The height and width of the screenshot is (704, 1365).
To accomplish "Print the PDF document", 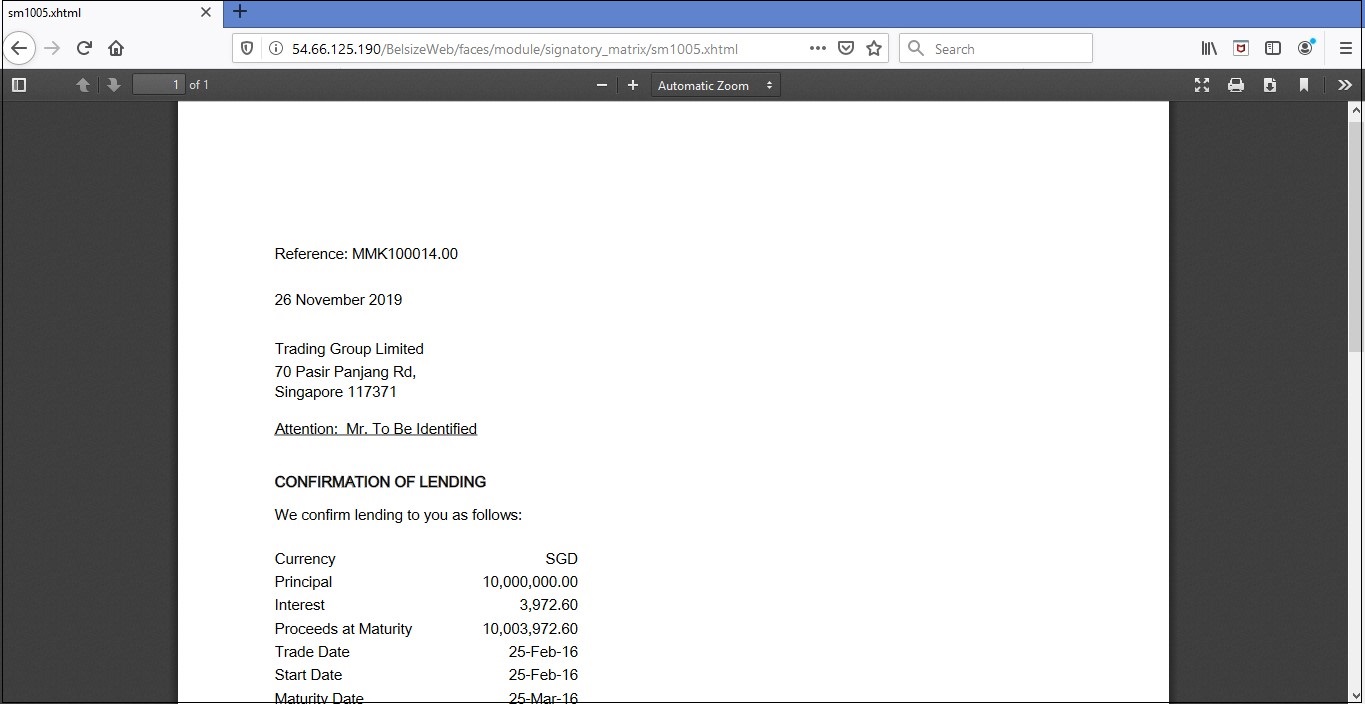I will (1236, 85).
